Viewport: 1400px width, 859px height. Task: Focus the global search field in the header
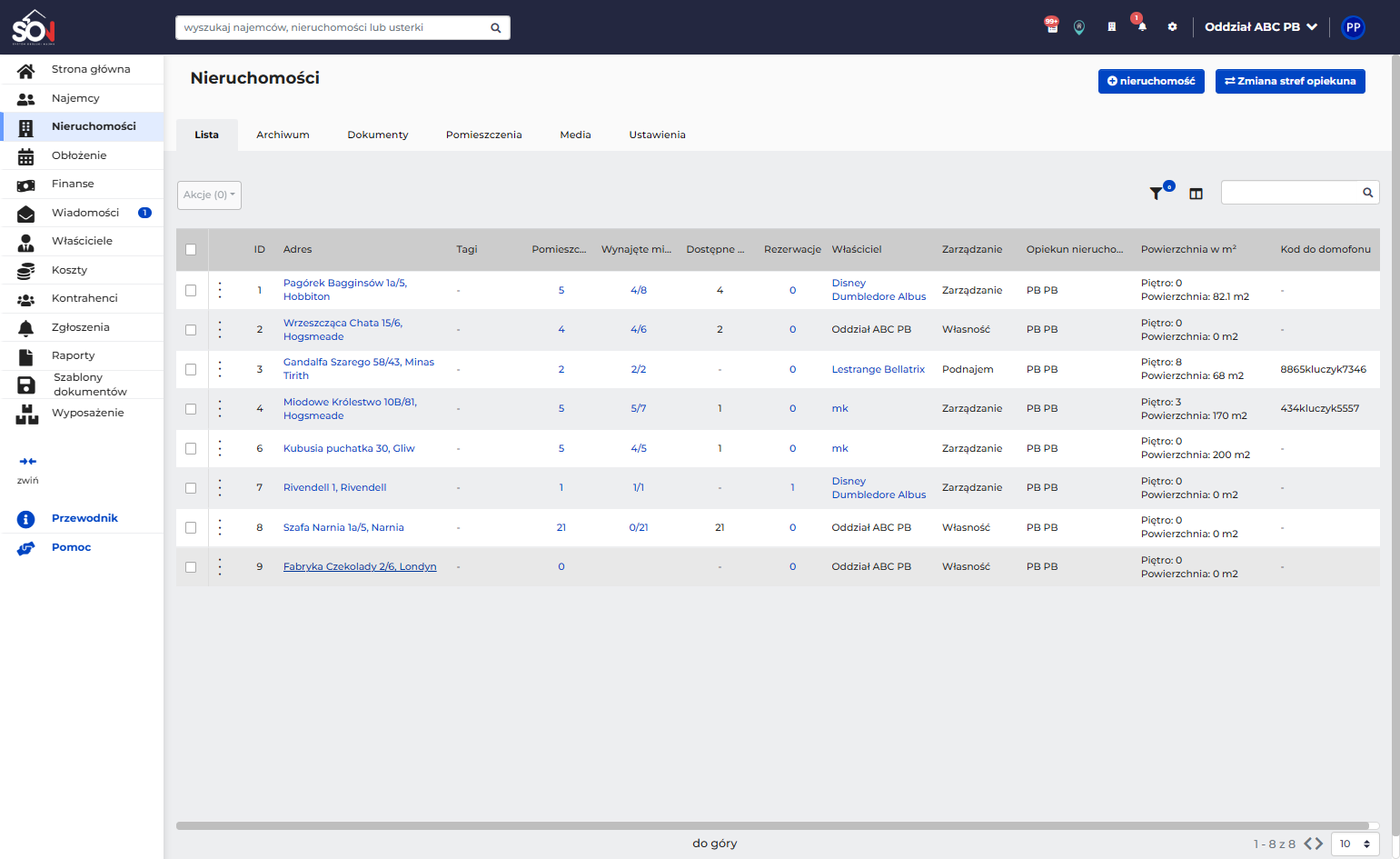coord(343,27)
